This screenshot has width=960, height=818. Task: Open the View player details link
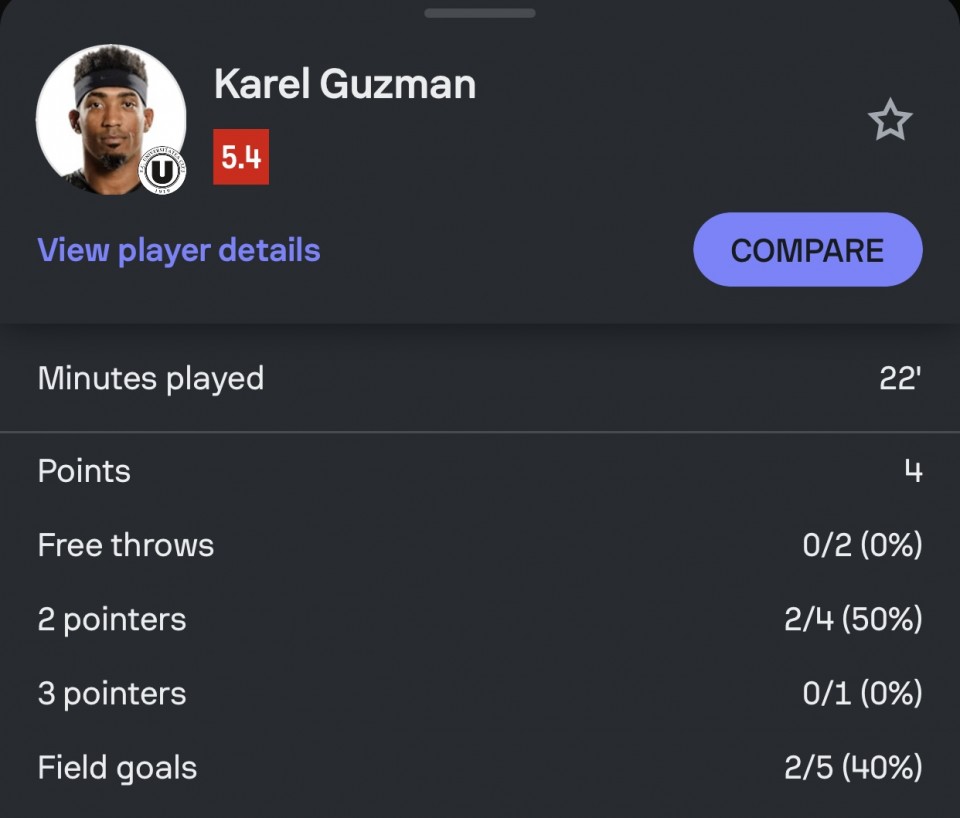(179, 250)
